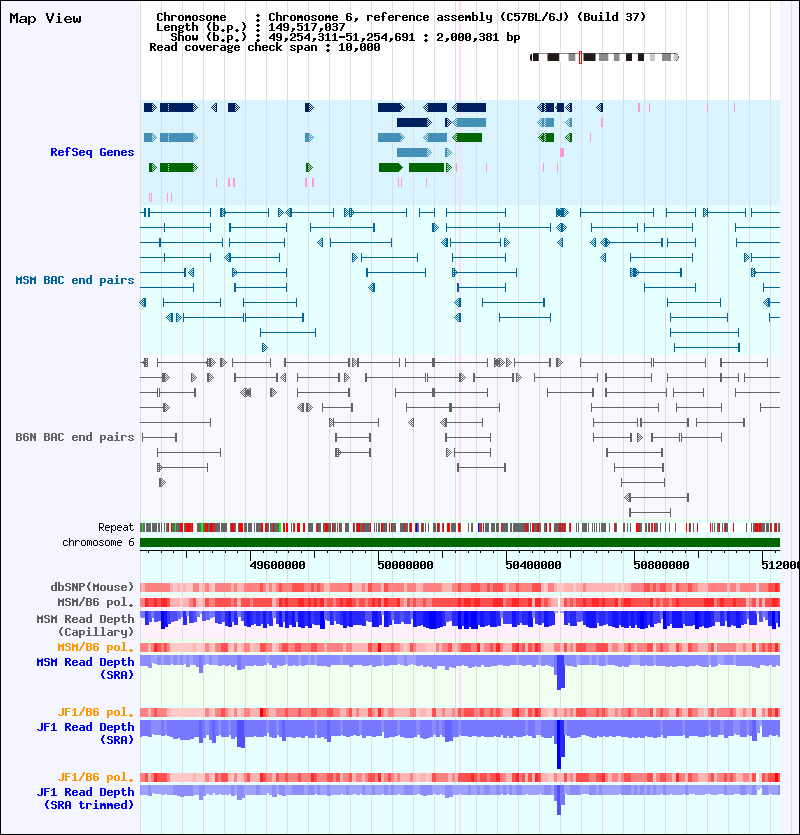Click the green chromosome 6 bar
This screenshot has height=835, width=800.
click(x=460, y=543)
